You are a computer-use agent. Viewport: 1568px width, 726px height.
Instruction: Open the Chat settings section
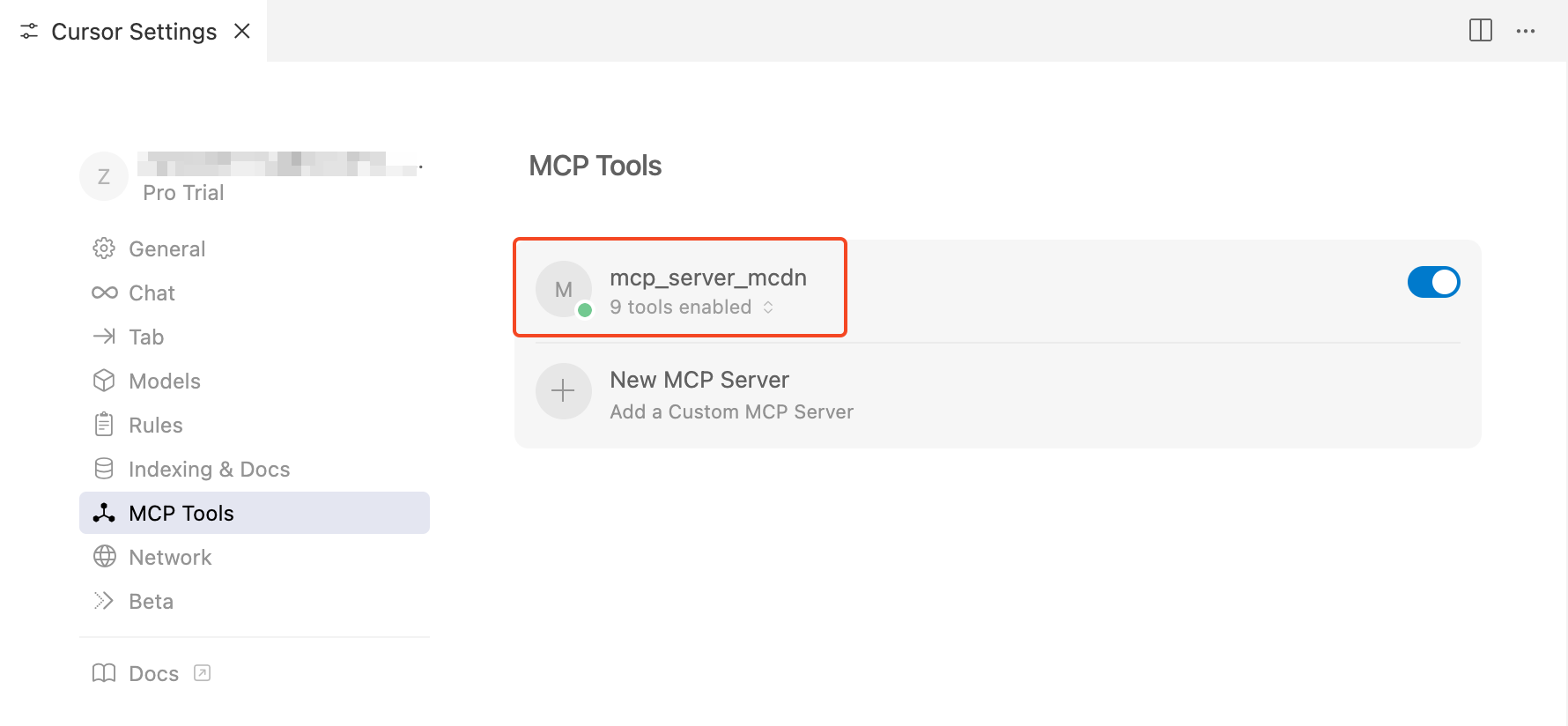pos(255,293)
